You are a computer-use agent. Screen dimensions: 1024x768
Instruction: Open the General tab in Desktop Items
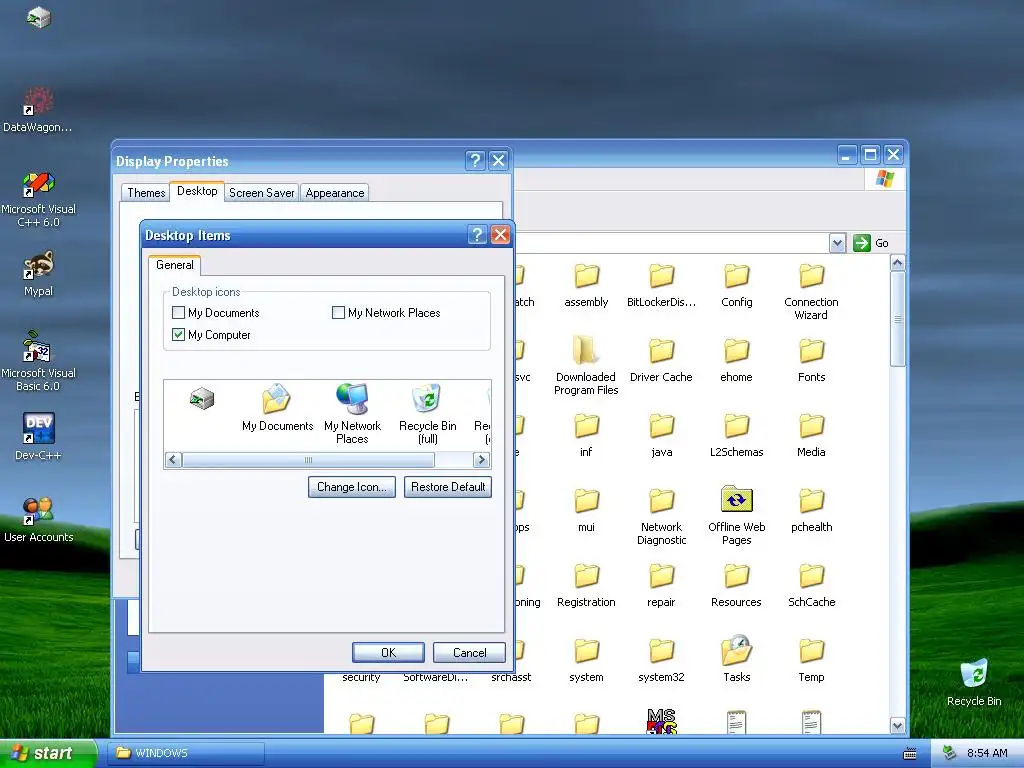point(174,265)
